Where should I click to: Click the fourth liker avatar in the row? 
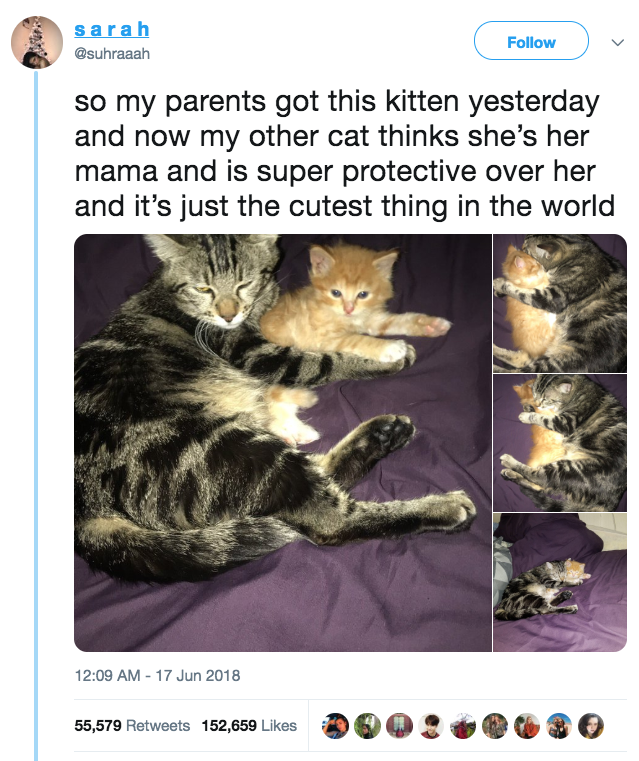432,726
